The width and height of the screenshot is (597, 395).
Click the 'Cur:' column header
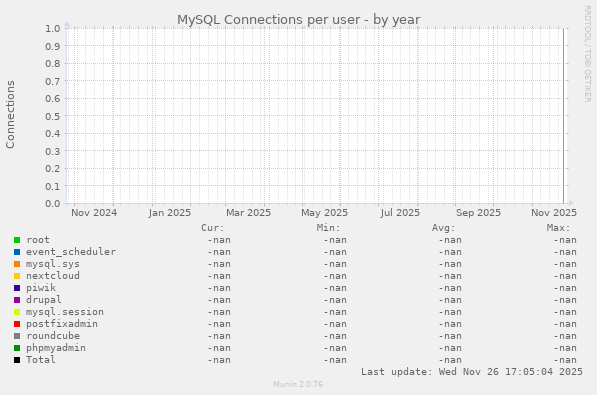click(x=213, y=228)
